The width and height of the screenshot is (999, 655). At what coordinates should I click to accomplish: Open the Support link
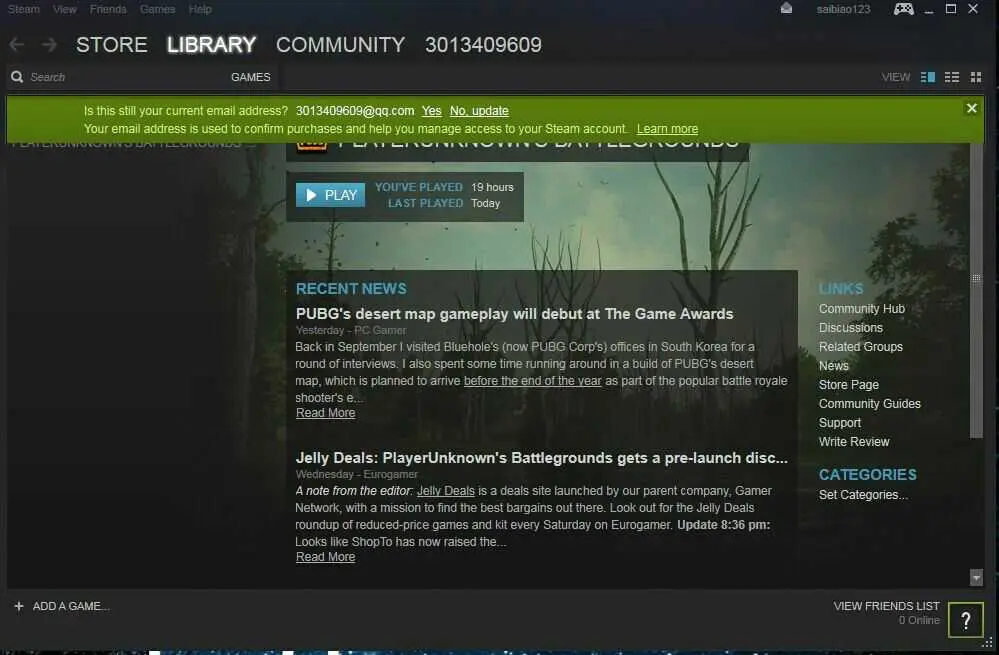(840, 423)
